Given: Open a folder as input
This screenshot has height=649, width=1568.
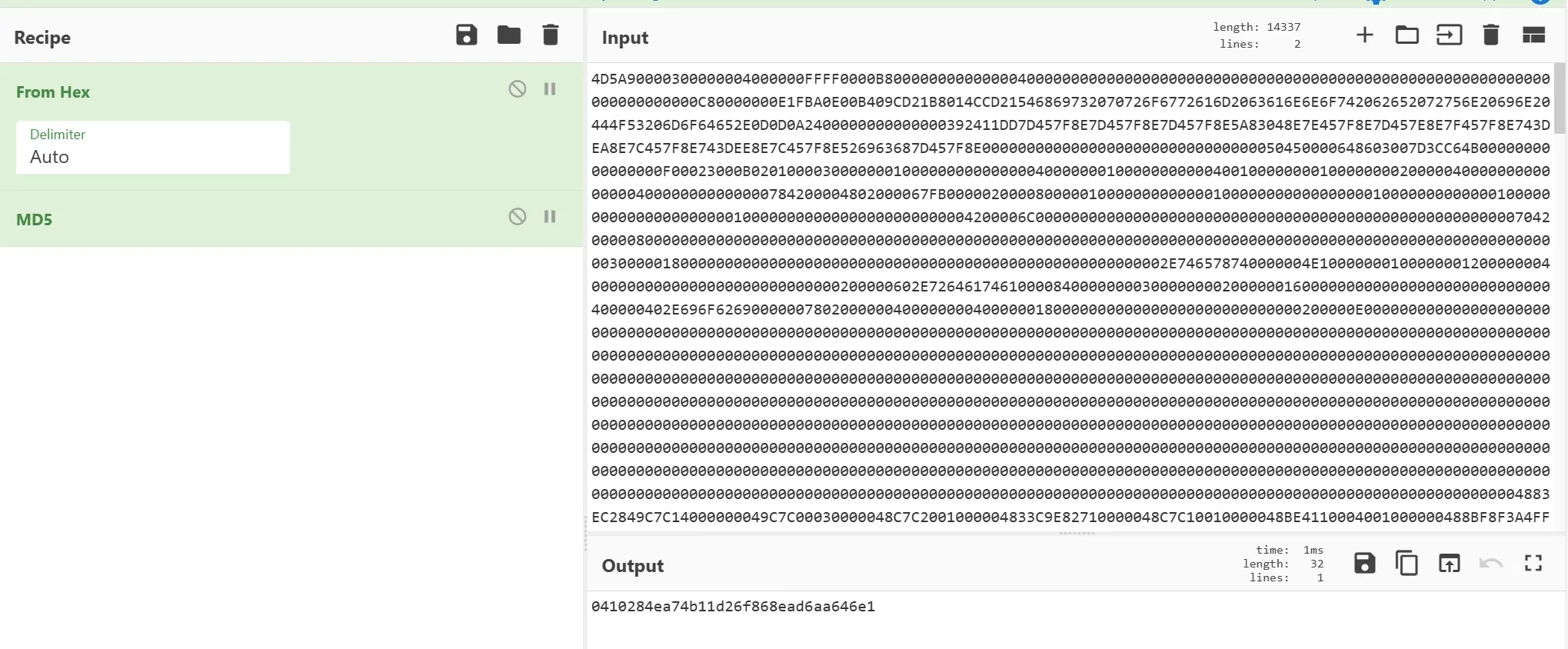Looking at the screenshot, I should (1407, 35).
